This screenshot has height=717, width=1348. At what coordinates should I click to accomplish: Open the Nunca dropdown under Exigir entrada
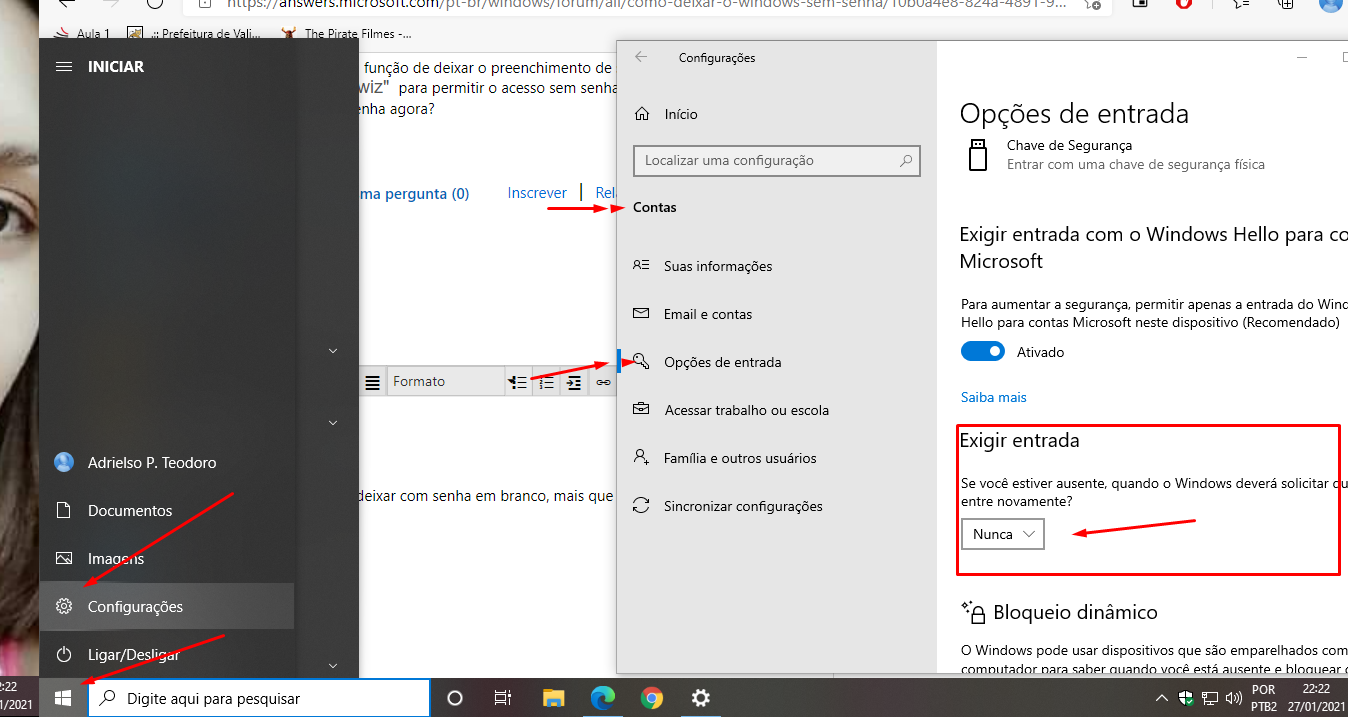(1003, 534)
